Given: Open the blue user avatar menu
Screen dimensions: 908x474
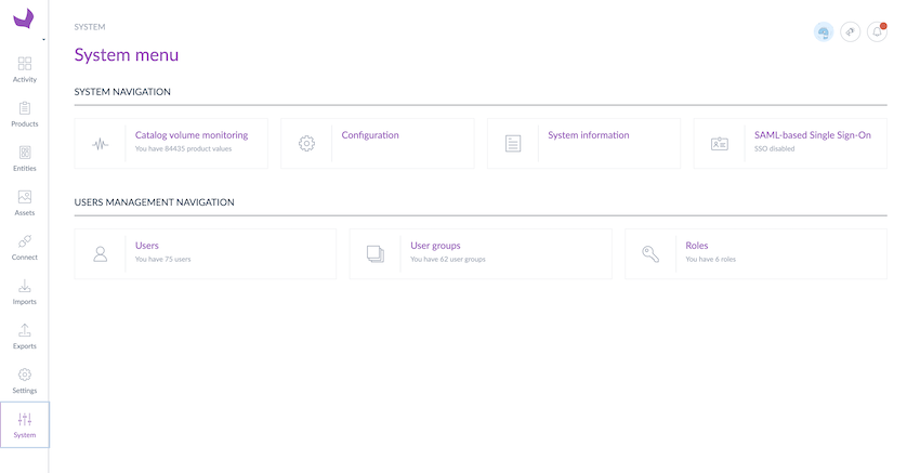Looking at the screenshot, I should click(x=823, y=32).
